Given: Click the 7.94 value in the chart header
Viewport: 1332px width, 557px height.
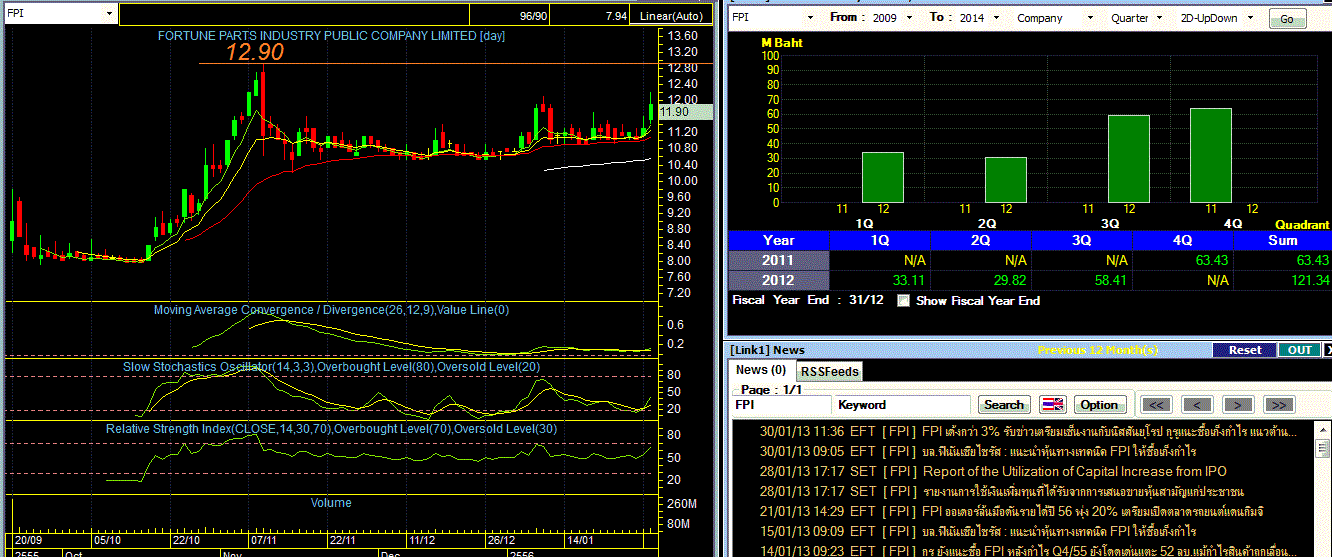Looking at the screenshot, I should [616, 16].
